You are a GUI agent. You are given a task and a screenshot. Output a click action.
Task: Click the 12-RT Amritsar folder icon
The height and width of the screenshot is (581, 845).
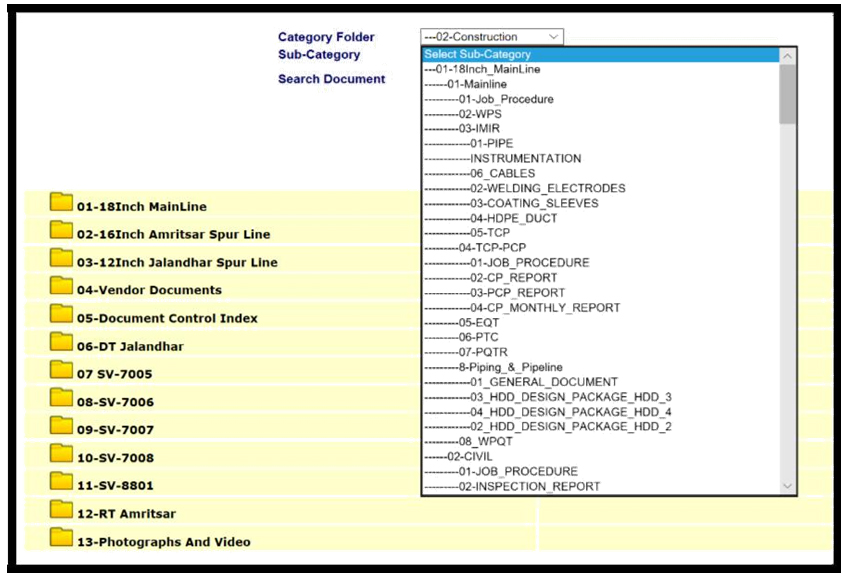coord(62,512)
